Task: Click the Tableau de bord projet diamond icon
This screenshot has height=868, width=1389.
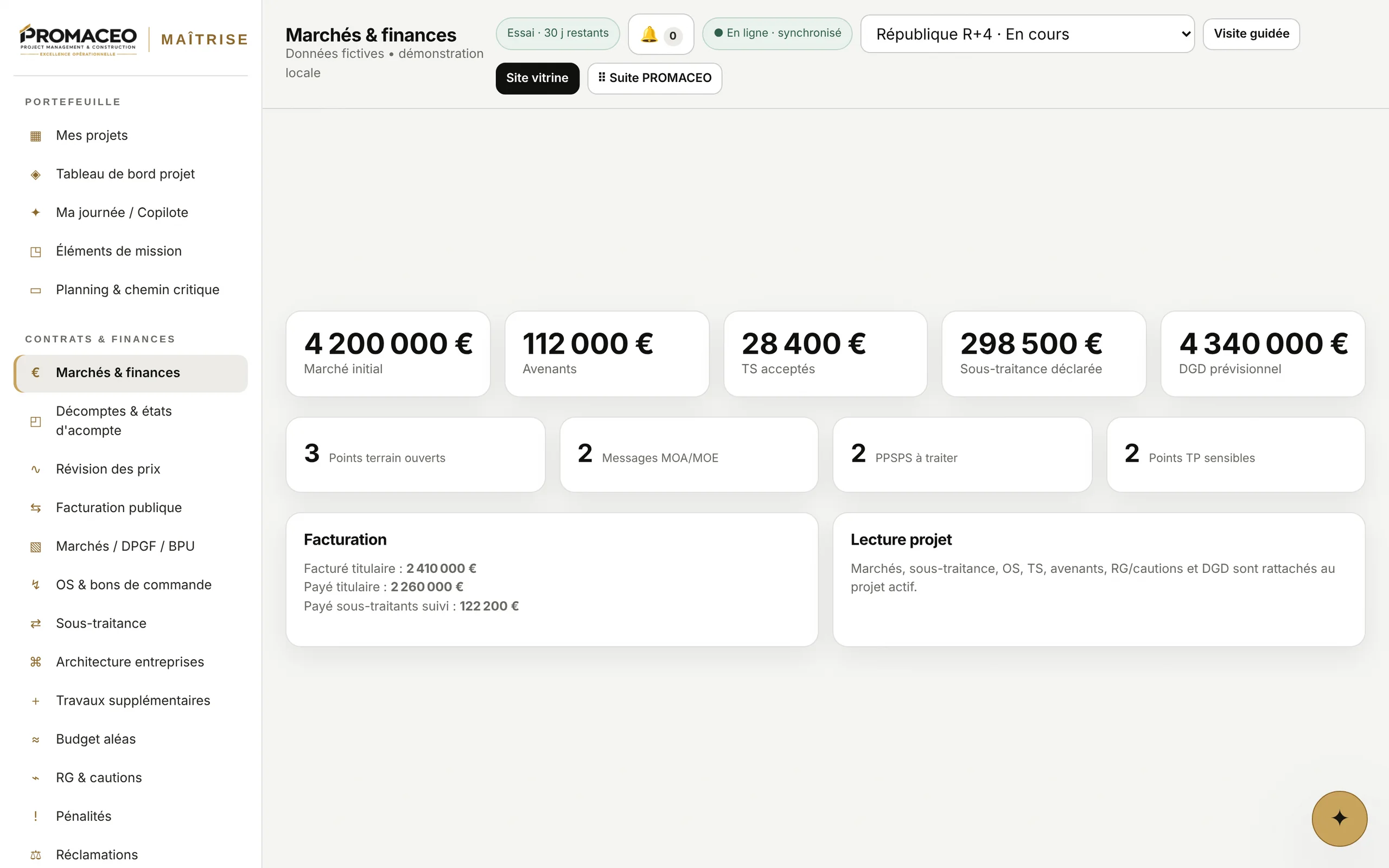Action: (x=36, y=175)
